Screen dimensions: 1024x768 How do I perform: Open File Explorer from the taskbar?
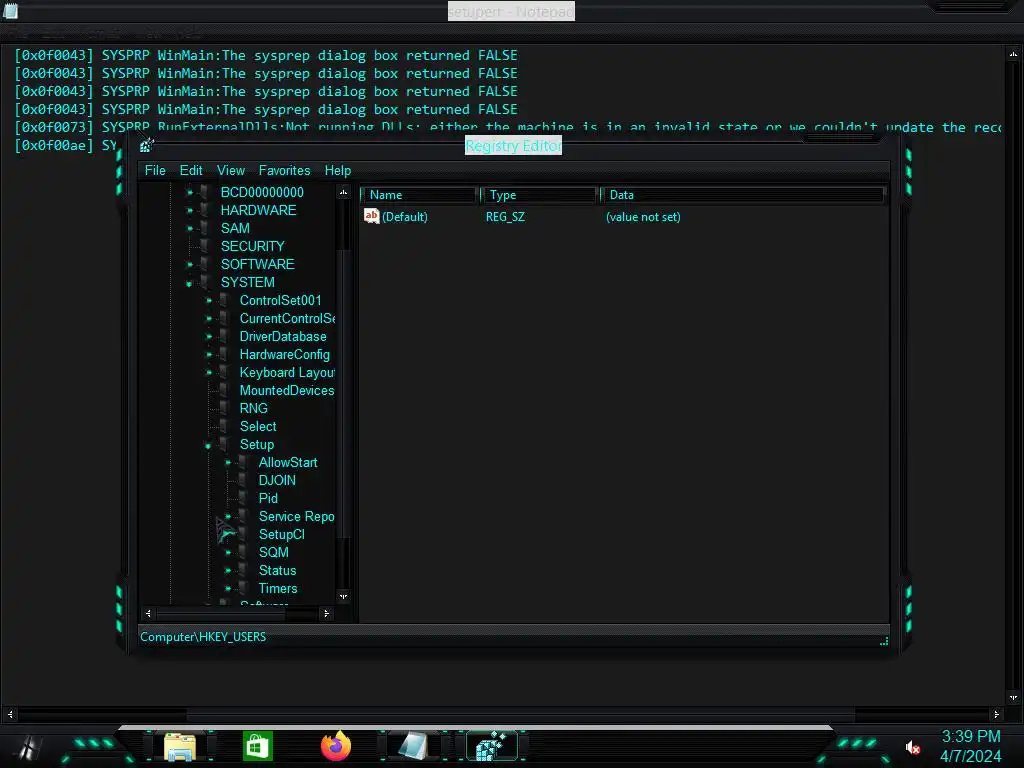[180, 746]
